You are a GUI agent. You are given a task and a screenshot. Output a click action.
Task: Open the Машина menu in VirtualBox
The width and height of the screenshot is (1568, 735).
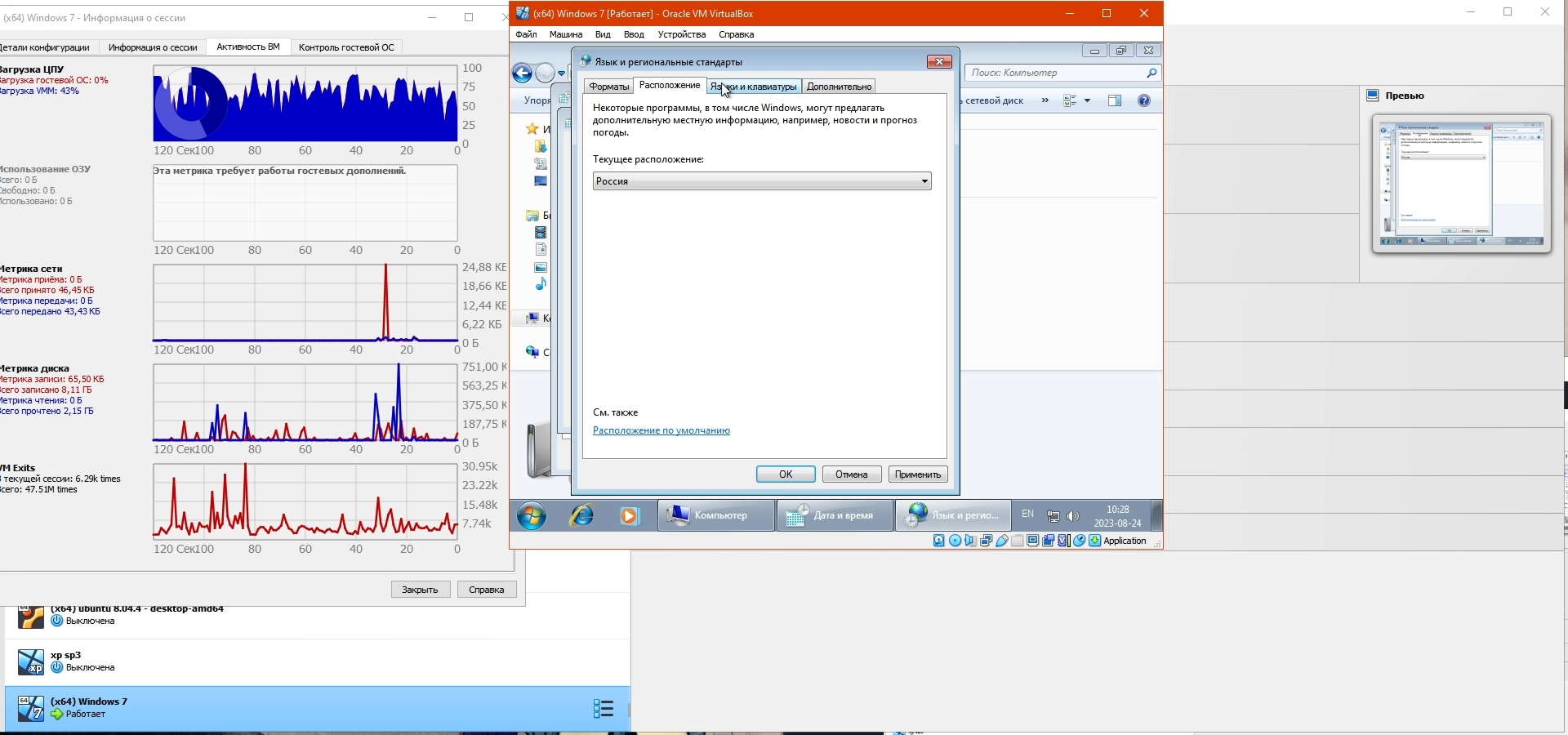pos(565,34)
